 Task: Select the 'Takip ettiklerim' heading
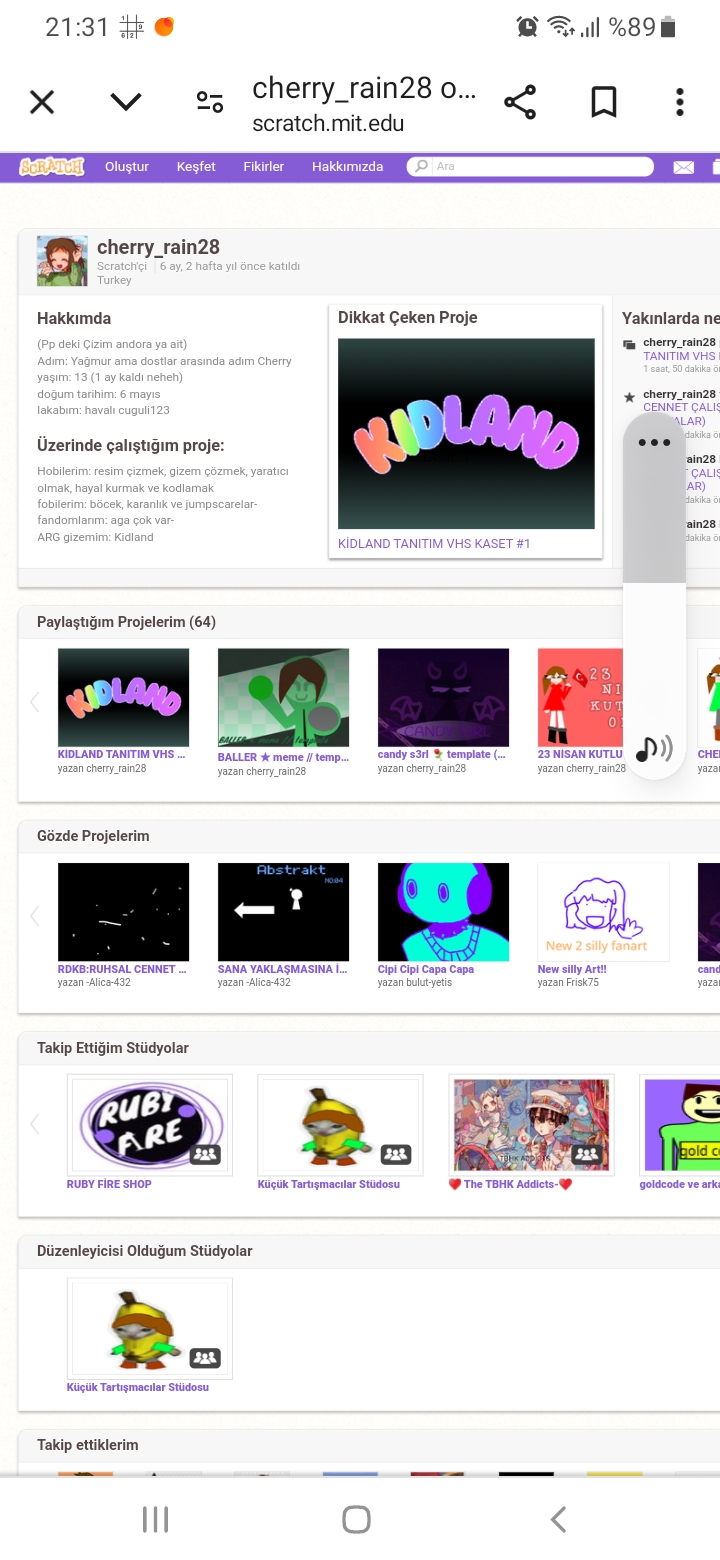point(88,1445)
